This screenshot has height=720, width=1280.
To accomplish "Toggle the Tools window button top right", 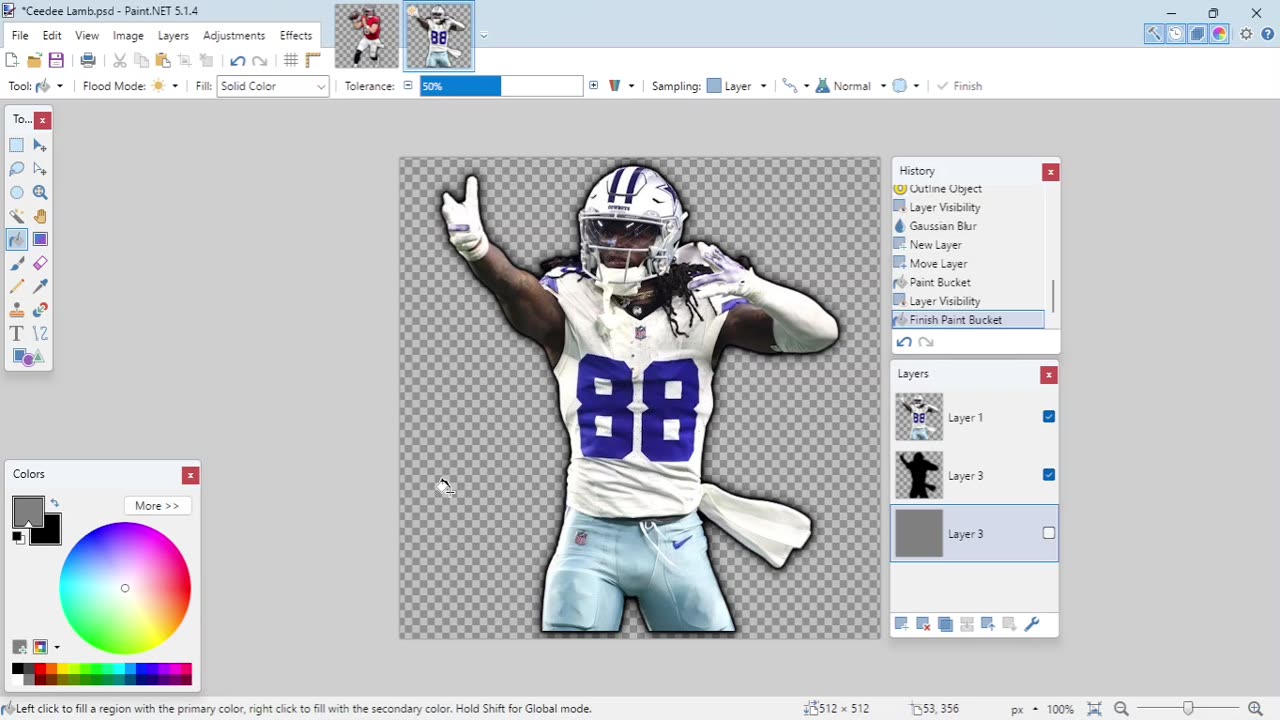I will coord(1154,34).
